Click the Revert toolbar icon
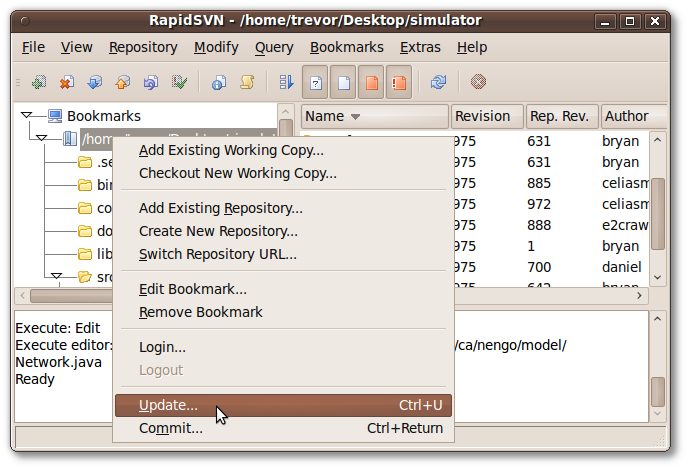The height and width of the screenshot is (469, 688). pos(151,82)
